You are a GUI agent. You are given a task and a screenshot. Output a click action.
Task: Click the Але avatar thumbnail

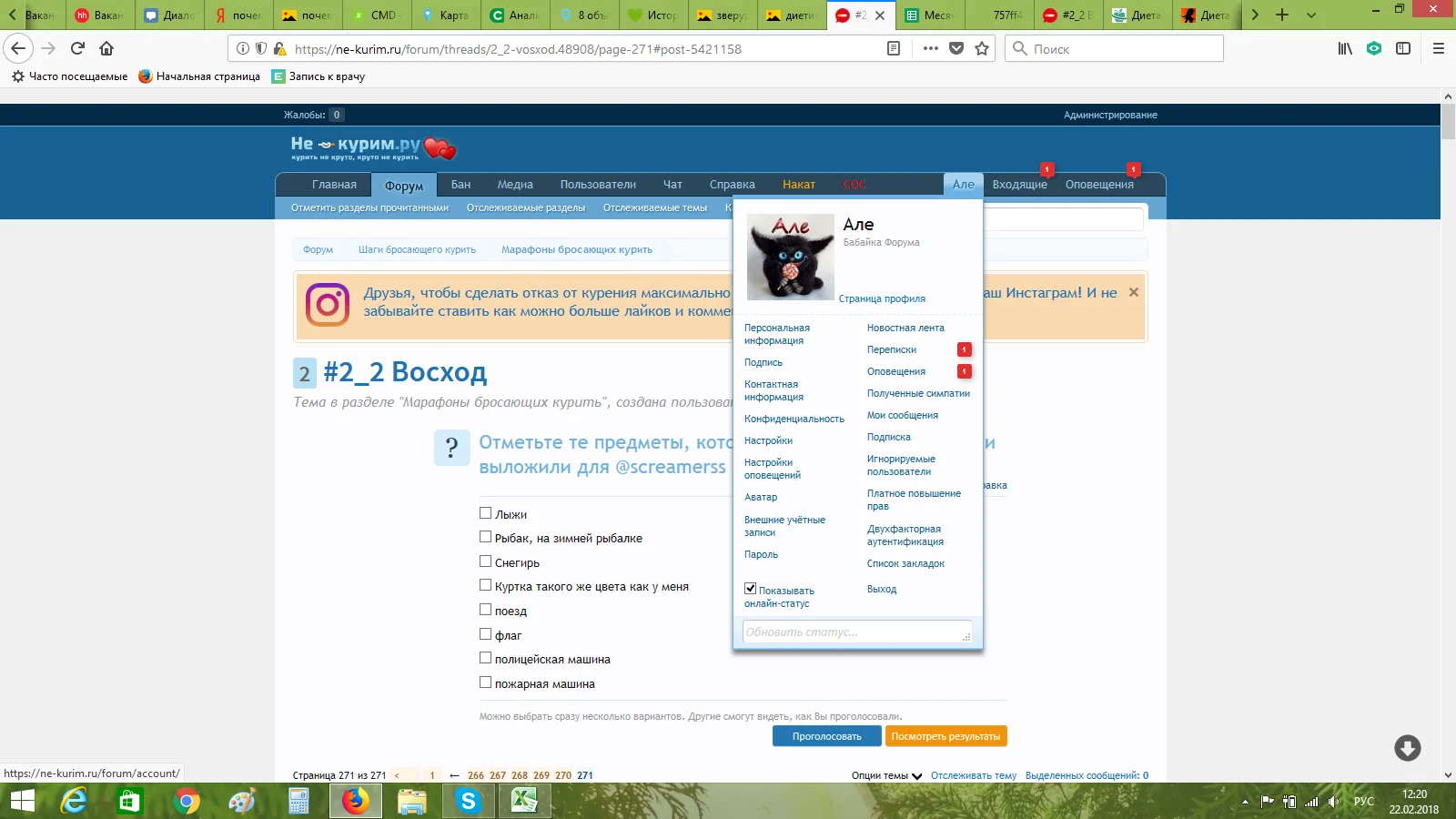(791, 258)
